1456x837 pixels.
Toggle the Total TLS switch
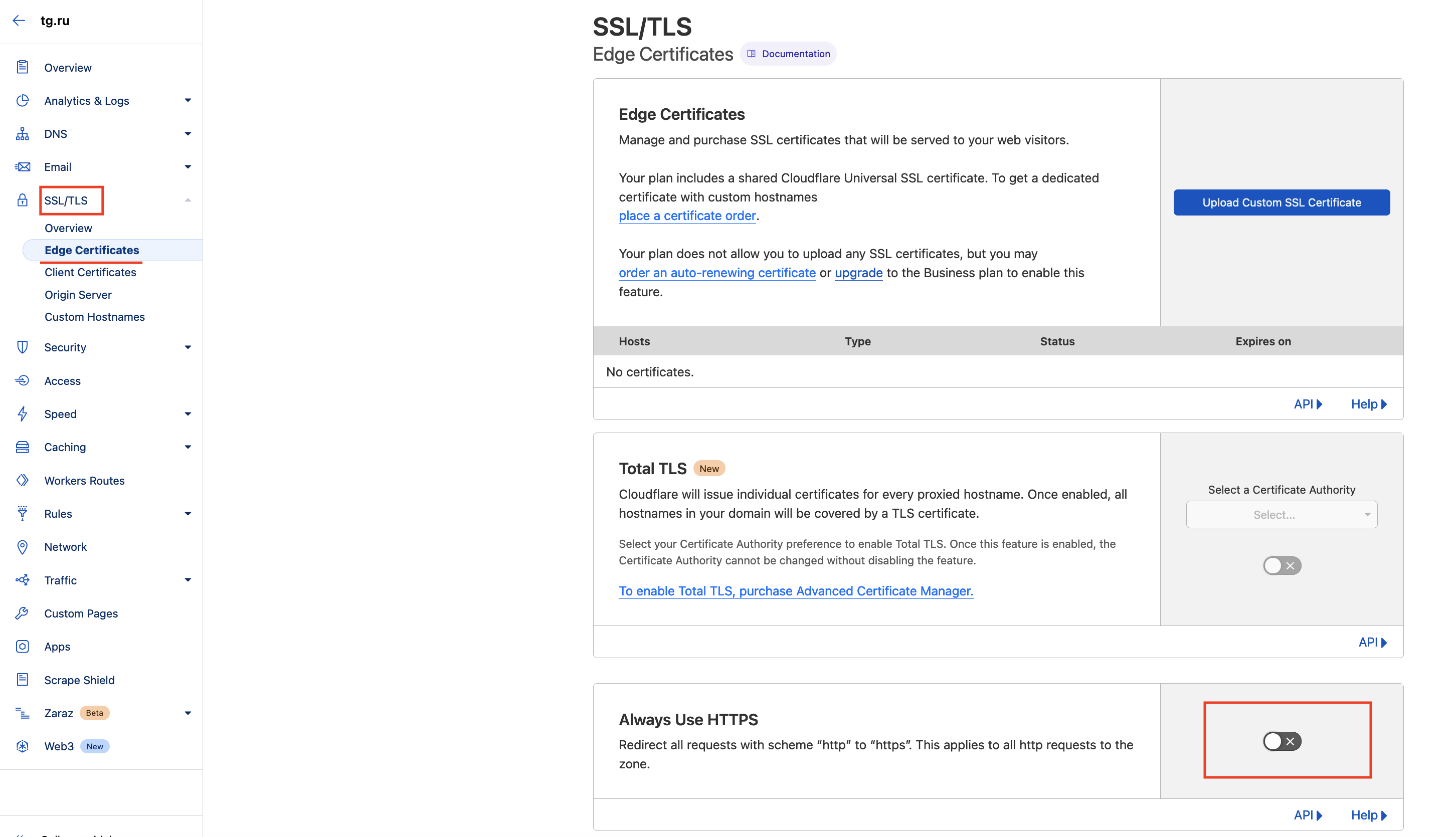(1282, 566)
